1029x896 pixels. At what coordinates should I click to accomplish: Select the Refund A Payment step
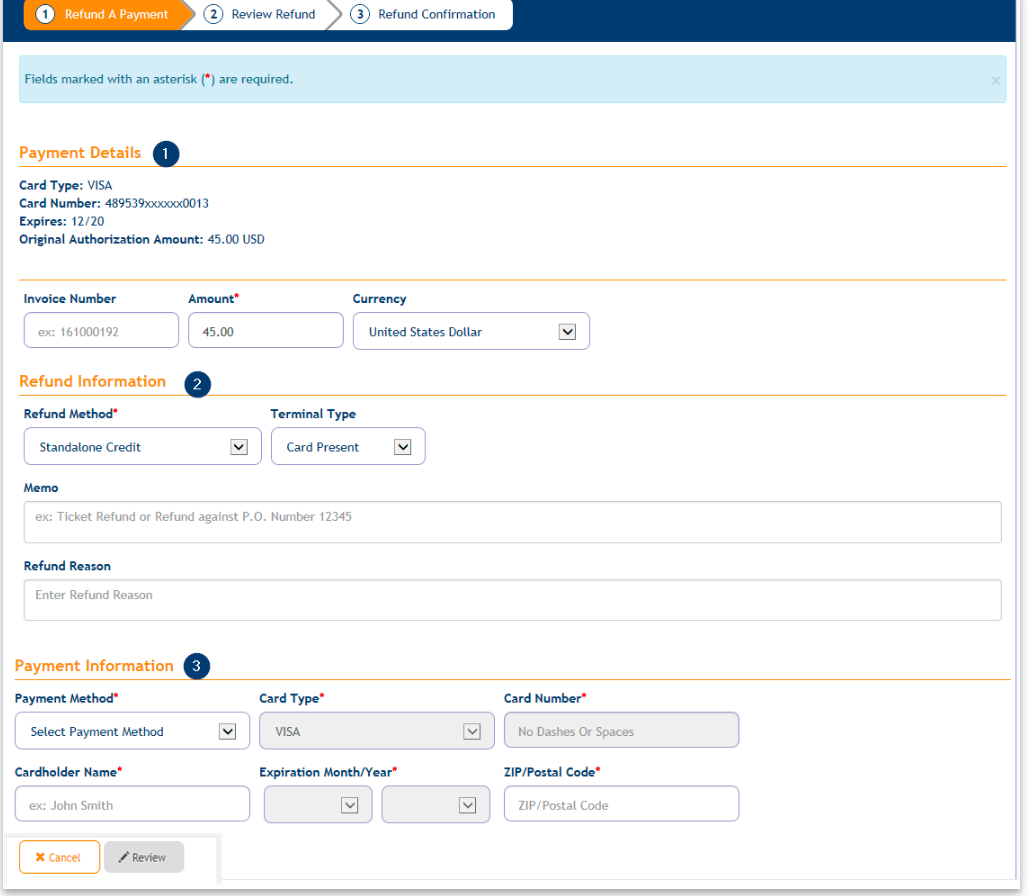(x=105, y=15)
